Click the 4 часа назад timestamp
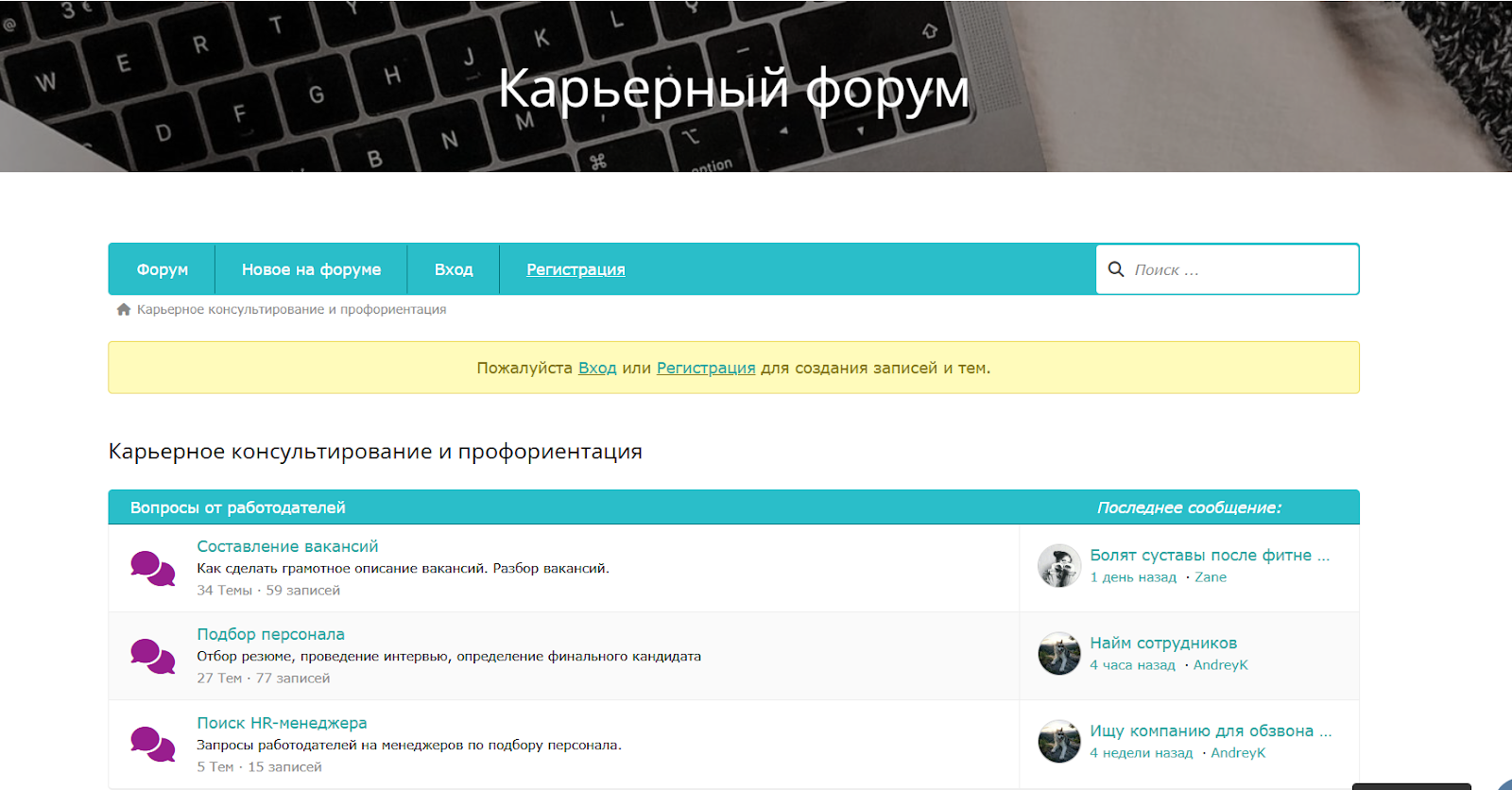 (1132, 665)
